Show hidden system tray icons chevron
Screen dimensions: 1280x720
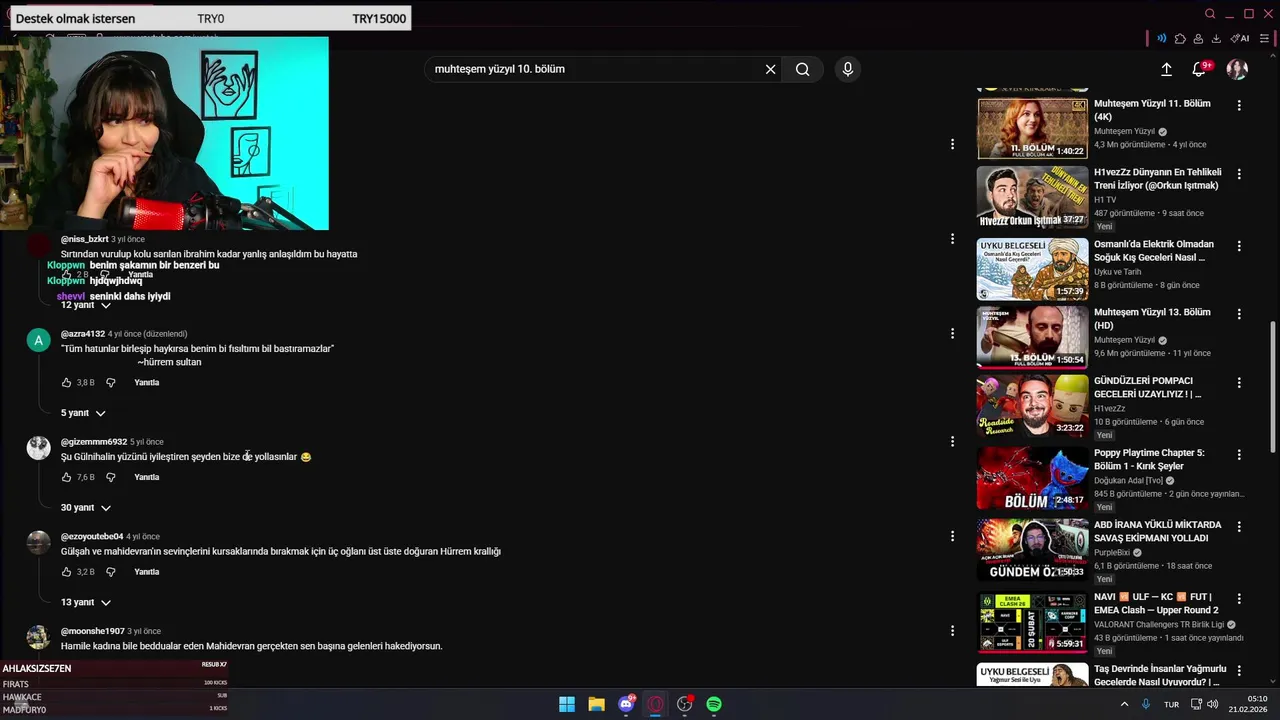click(1124, 704)
